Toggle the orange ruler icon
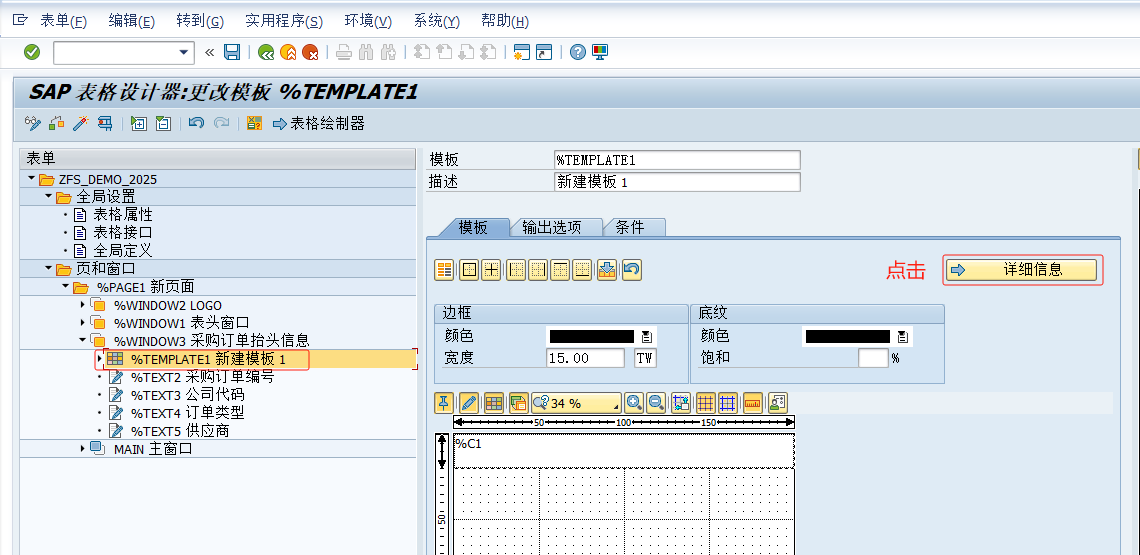 [x=752, y=402]
